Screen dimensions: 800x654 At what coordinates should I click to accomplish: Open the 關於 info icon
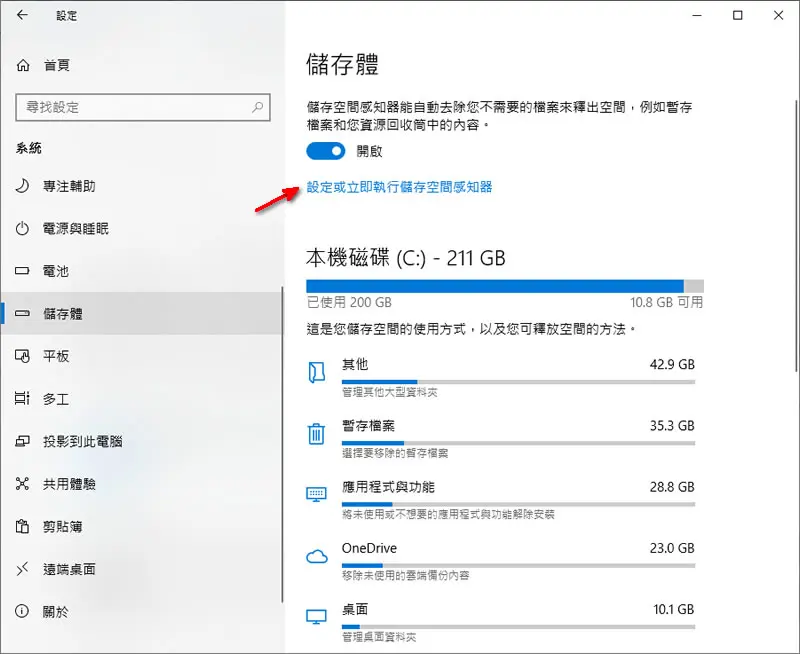pos(22,611)
